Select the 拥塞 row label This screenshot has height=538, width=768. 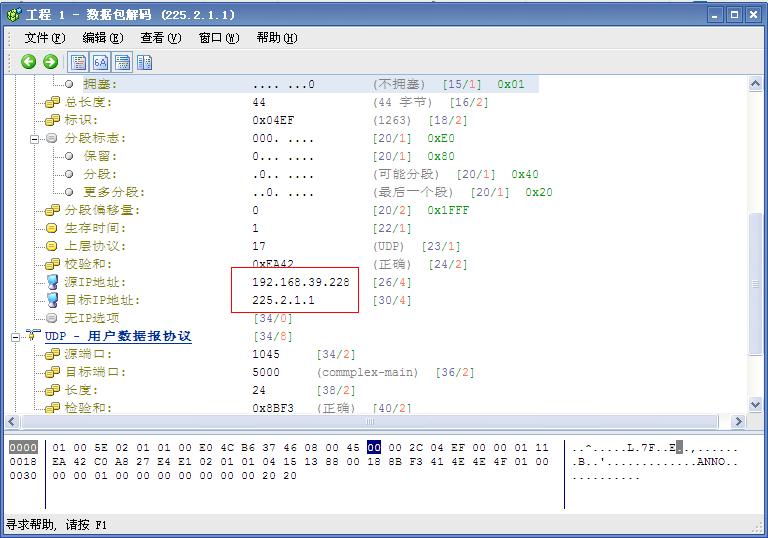coord(100,84)
